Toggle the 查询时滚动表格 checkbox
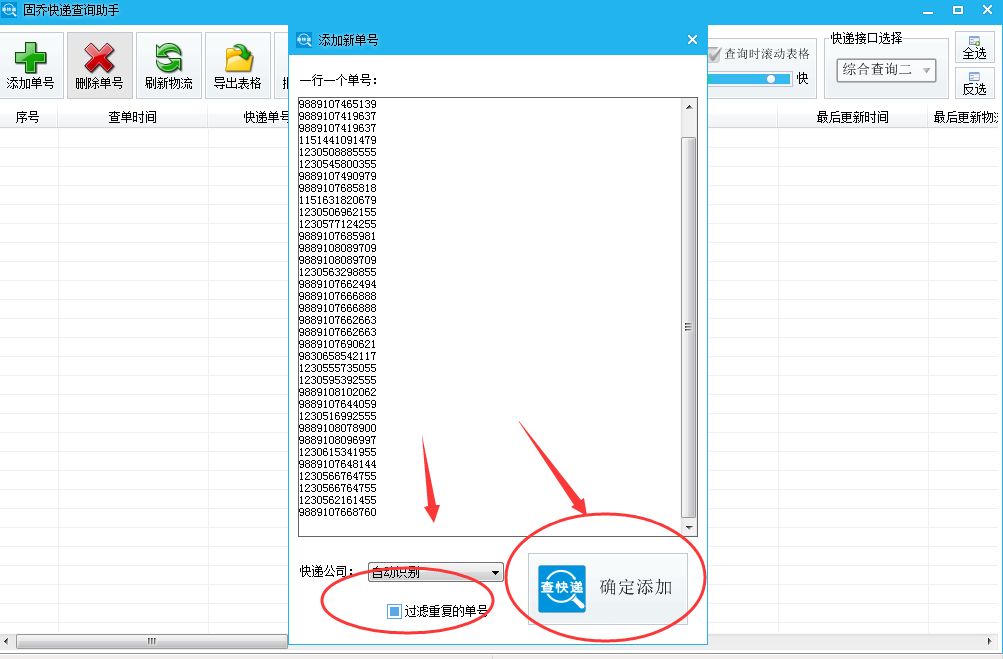 click(714, 54)
